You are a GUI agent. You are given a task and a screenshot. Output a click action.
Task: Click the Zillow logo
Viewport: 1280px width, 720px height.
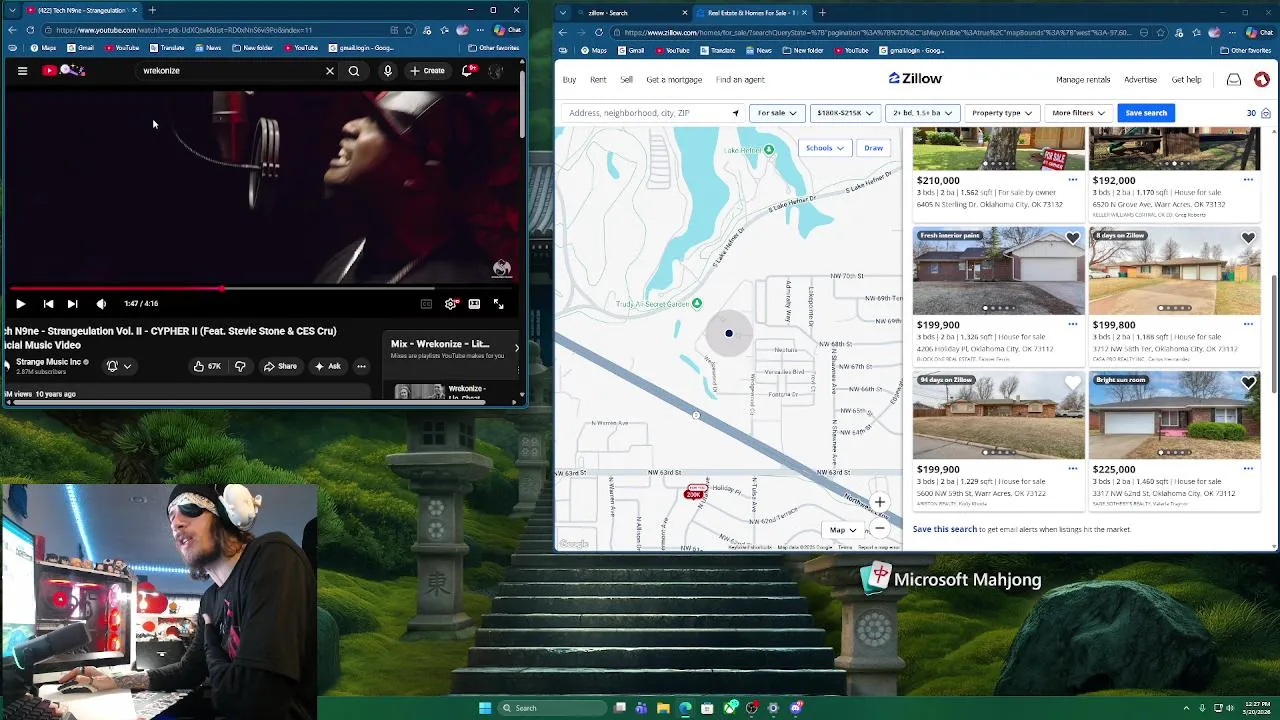pos(915,79)
